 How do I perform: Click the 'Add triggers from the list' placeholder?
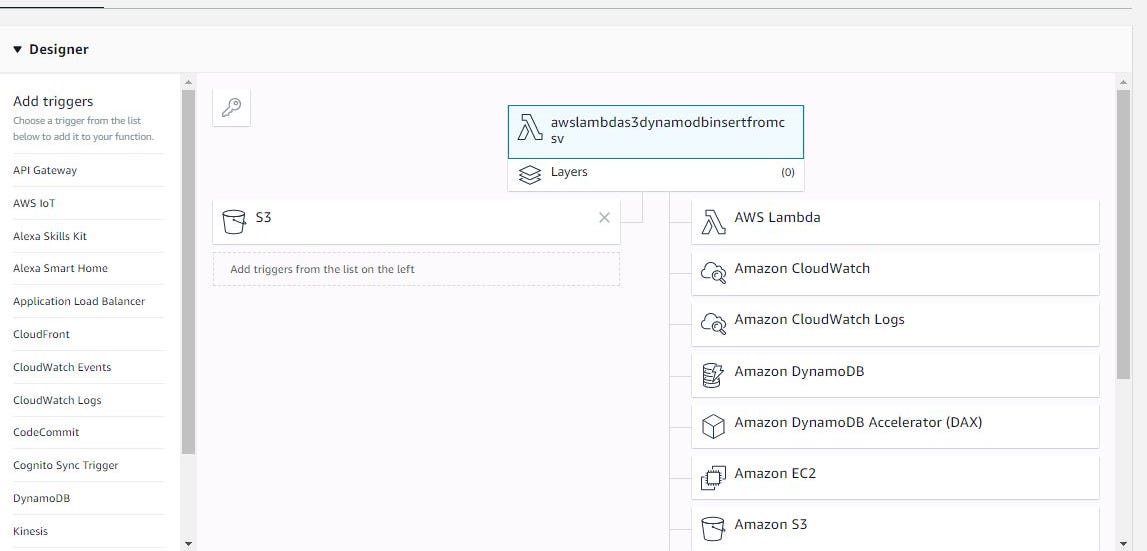pos(416,269)
